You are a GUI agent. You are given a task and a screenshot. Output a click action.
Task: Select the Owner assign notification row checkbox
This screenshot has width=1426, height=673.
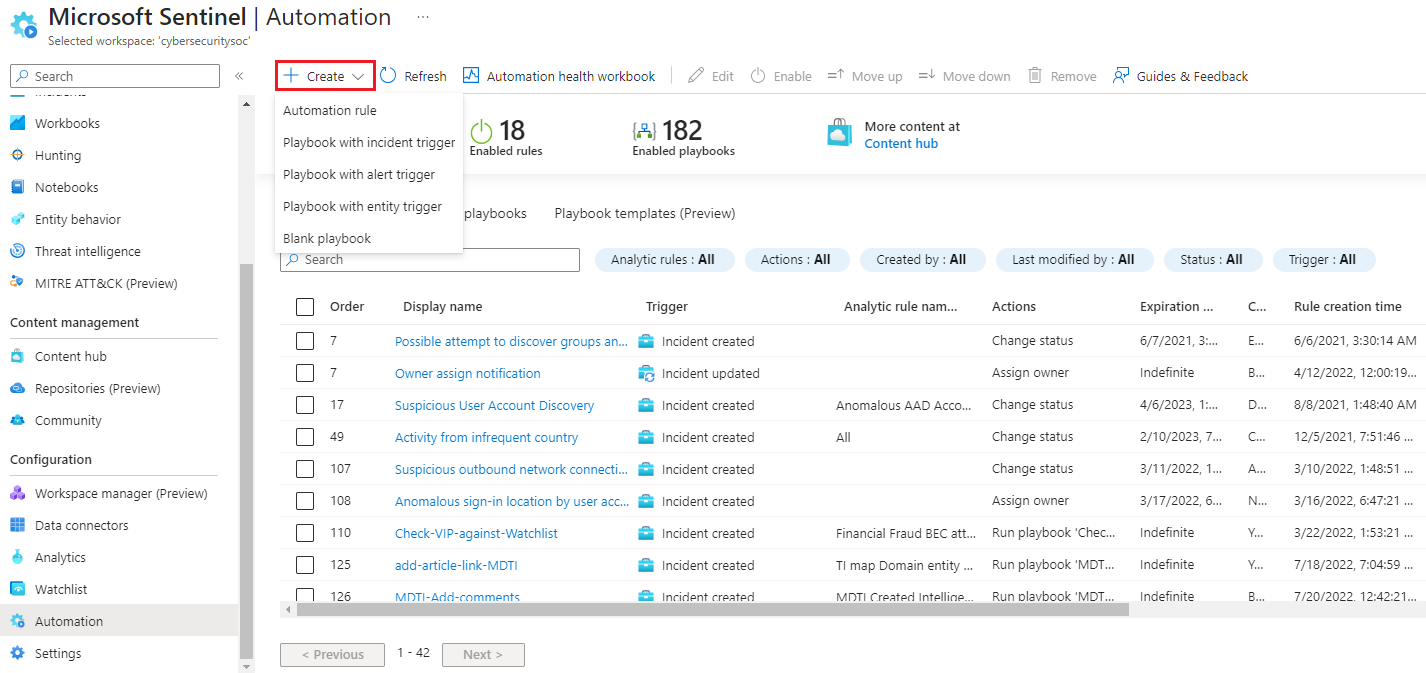click(305, 373)
